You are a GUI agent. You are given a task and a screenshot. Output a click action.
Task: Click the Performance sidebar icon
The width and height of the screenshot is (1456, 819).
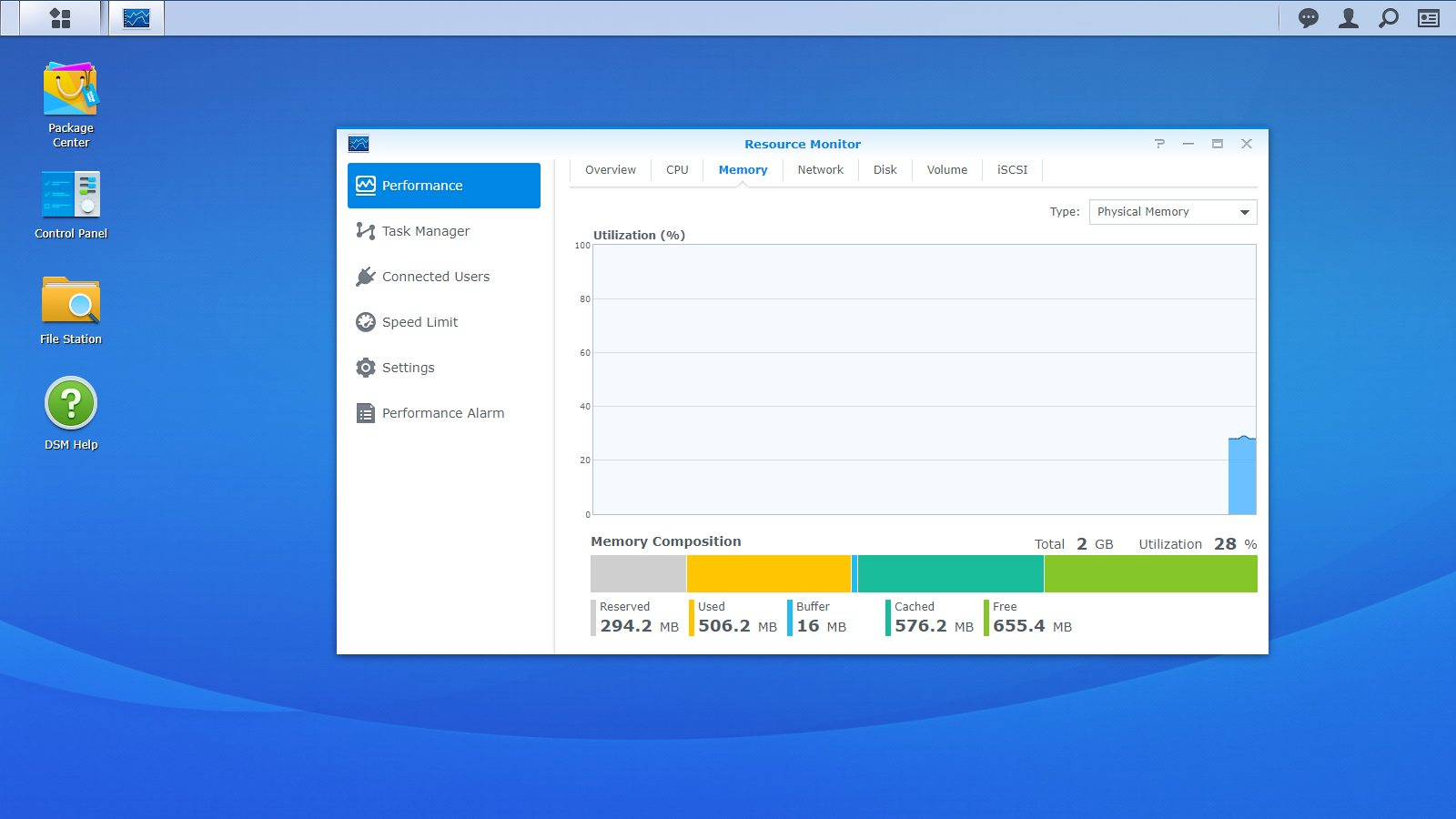click(366, 186)
